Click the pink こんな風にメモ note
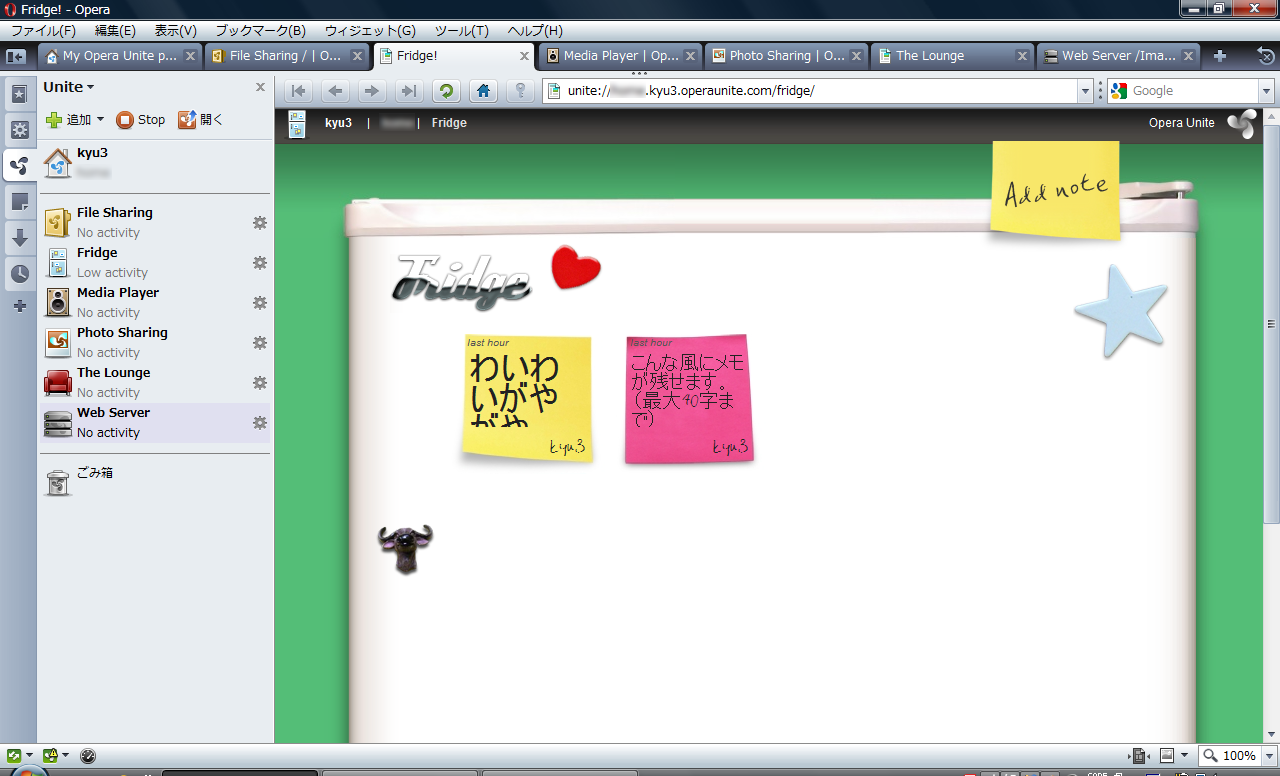The image size is (1280, 776). 689,400
